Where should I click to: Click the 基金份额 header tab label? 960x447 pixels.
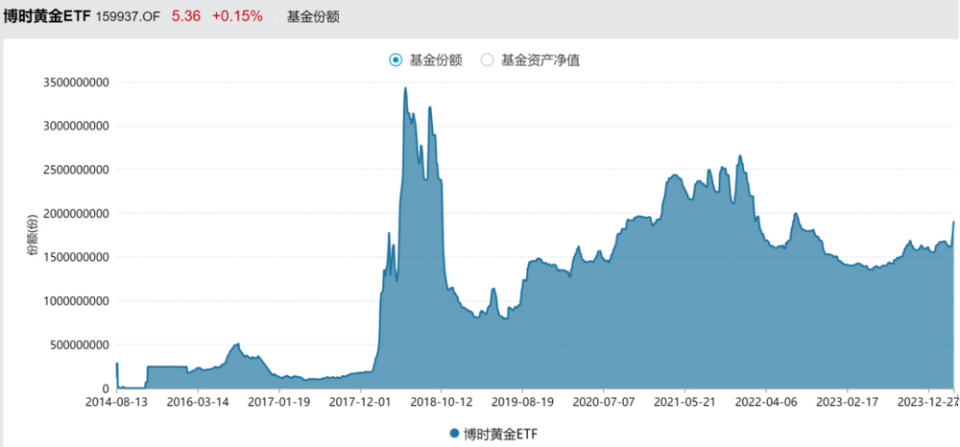tap(313, 17)
